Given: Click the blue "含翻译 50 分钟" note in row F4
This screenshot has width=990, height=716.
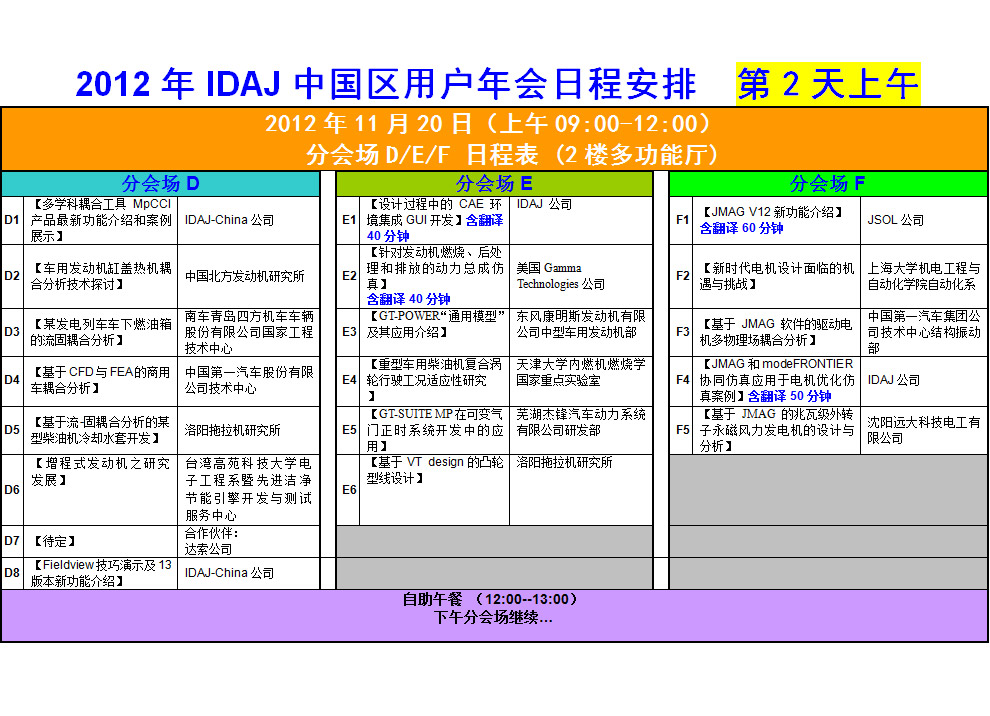Looking at the screenshot, I should tap(789, 396).
